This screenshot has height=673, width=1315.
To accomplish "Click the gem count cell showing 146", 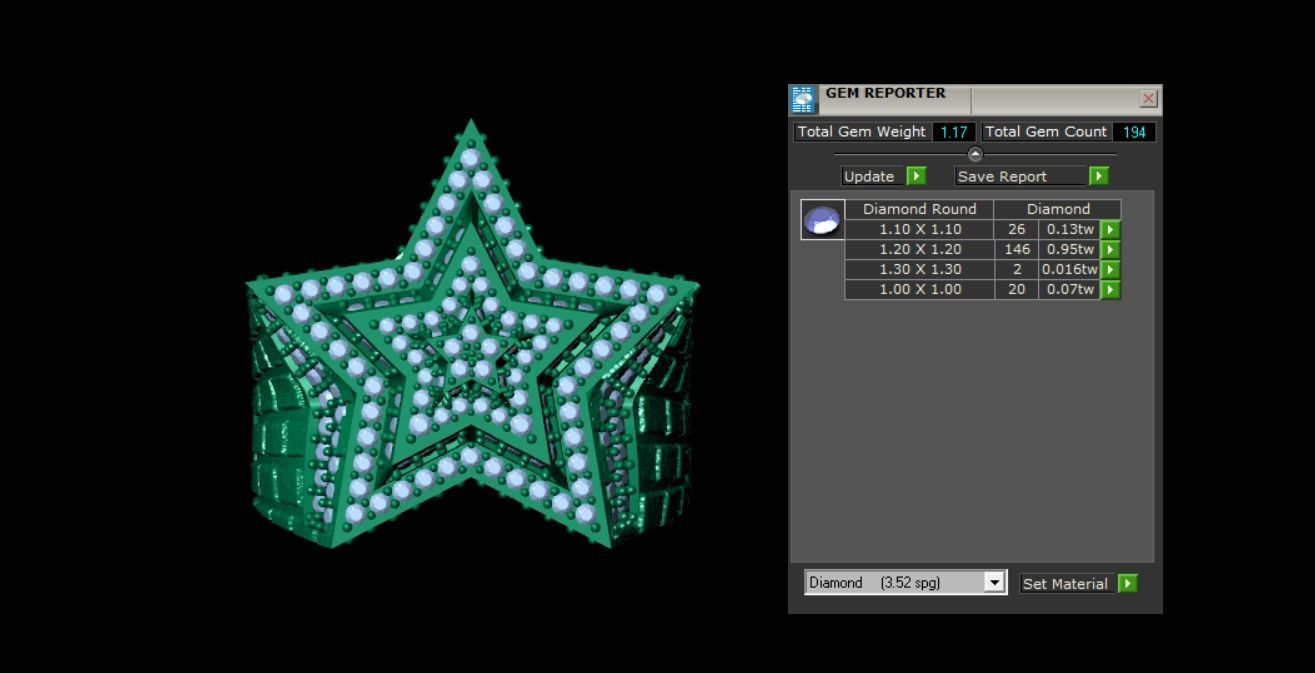I will 1017,249.
